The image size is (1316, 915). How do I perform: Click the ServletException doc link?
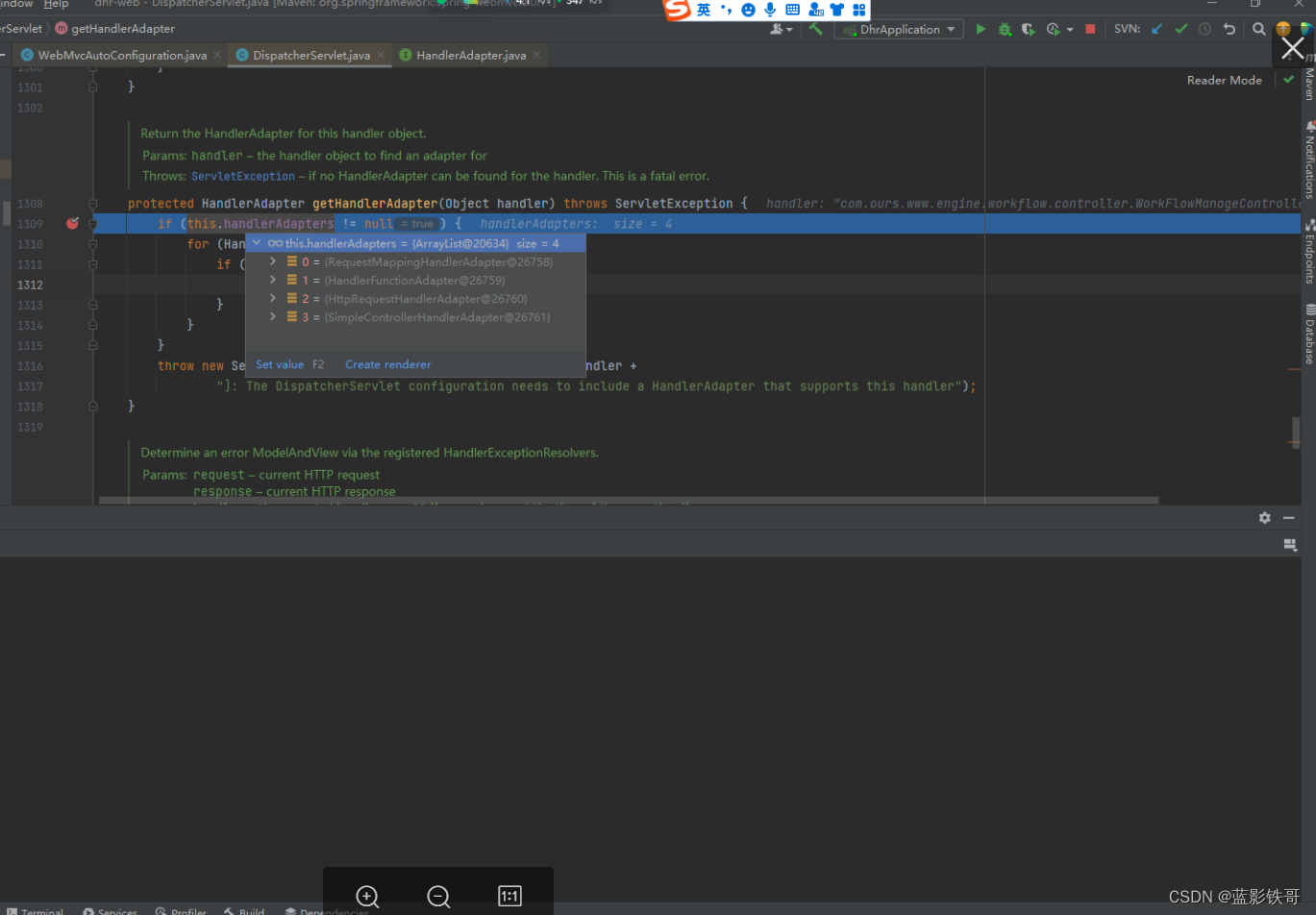[x=243, y=176]
